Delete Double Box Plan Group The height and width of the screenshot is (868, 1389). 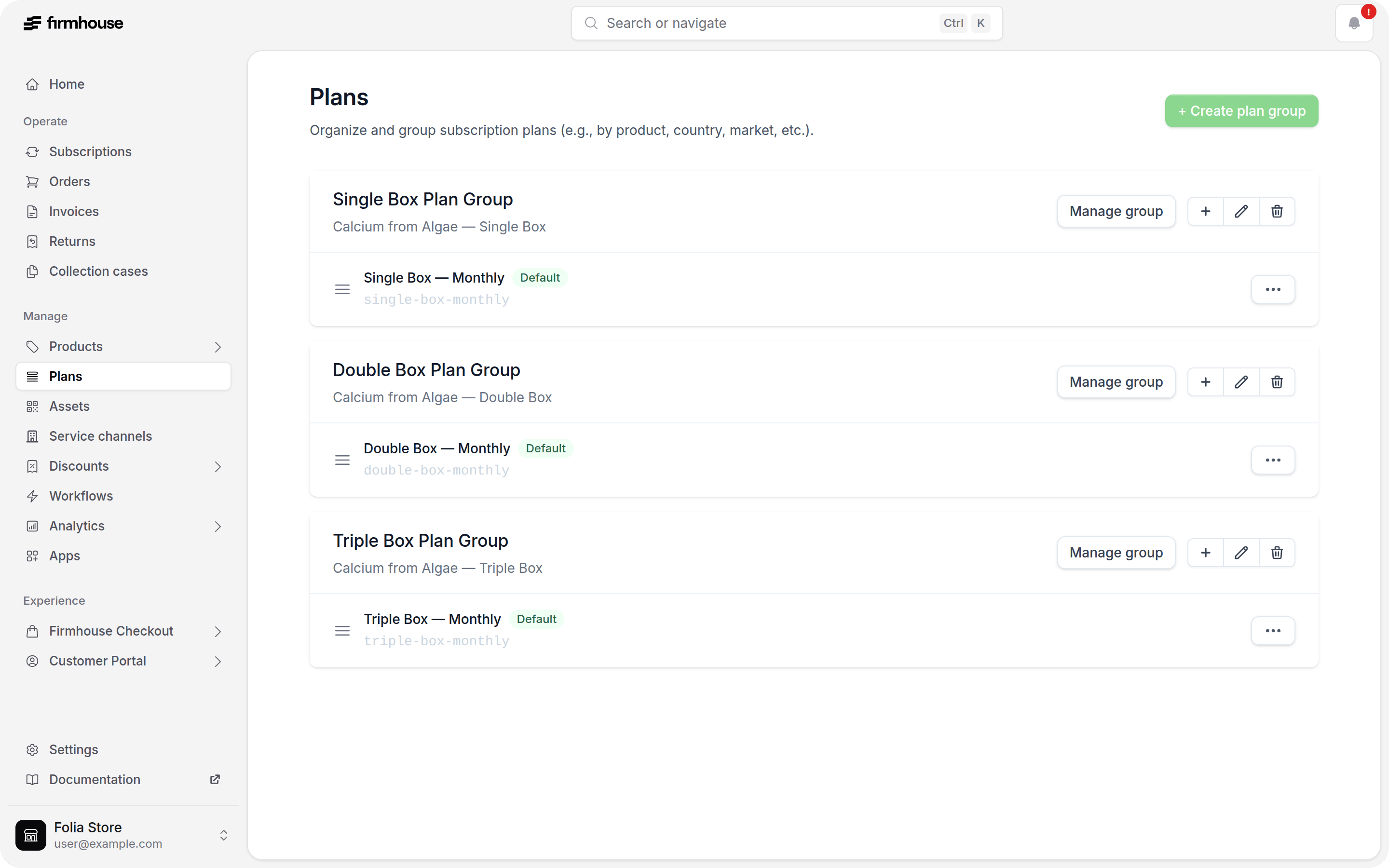click(x=1277, y=382)
